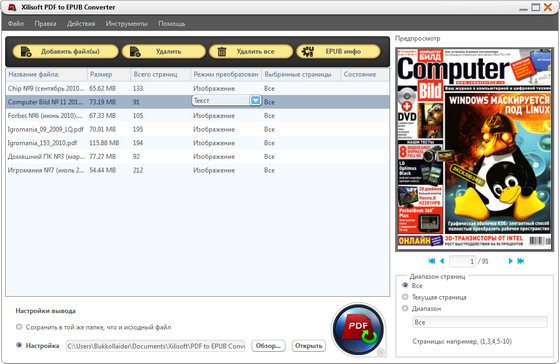
Task: Go to previous preview page
Action: tap(442, 261)
